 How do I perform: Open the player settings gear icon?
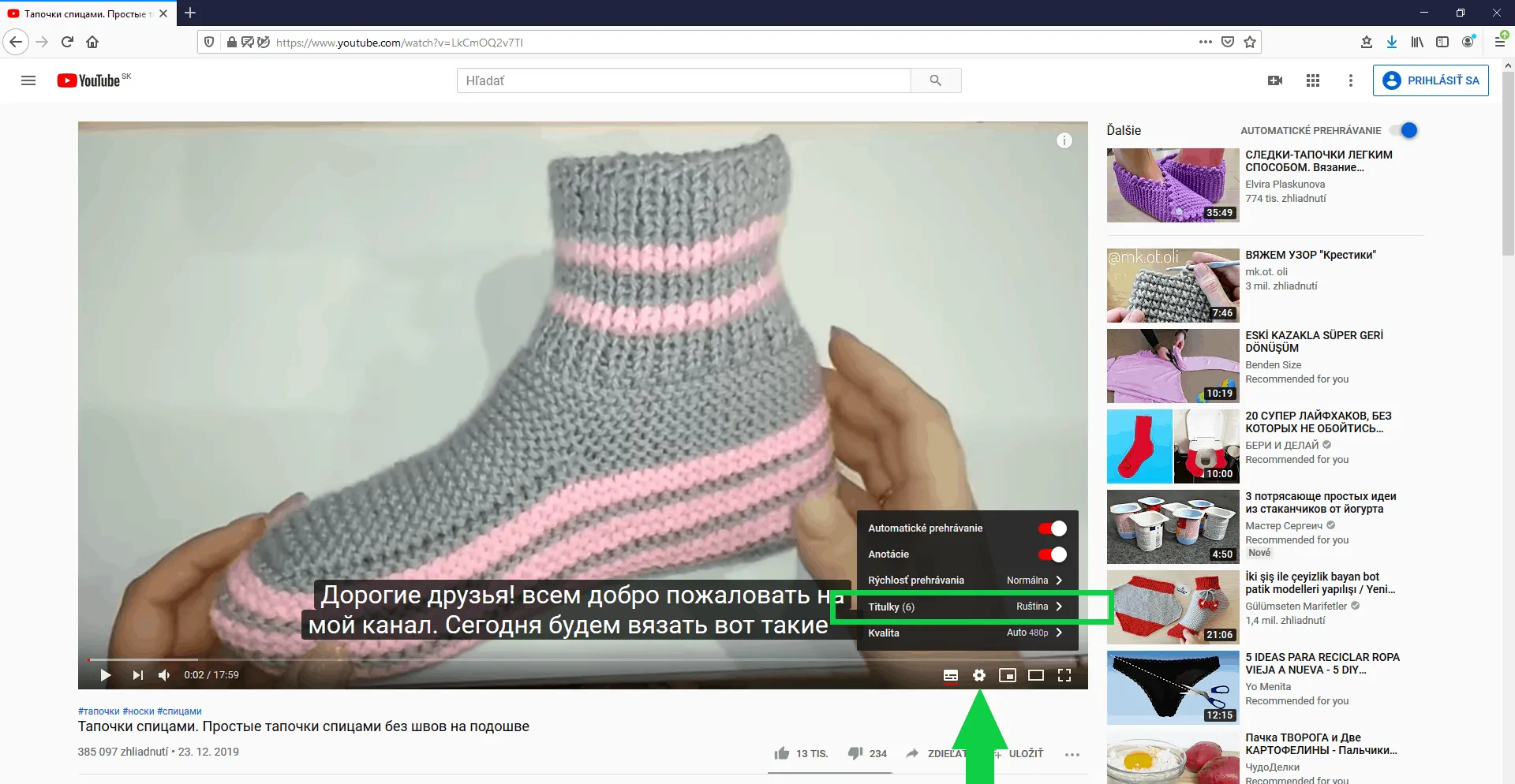pos(978,675)
